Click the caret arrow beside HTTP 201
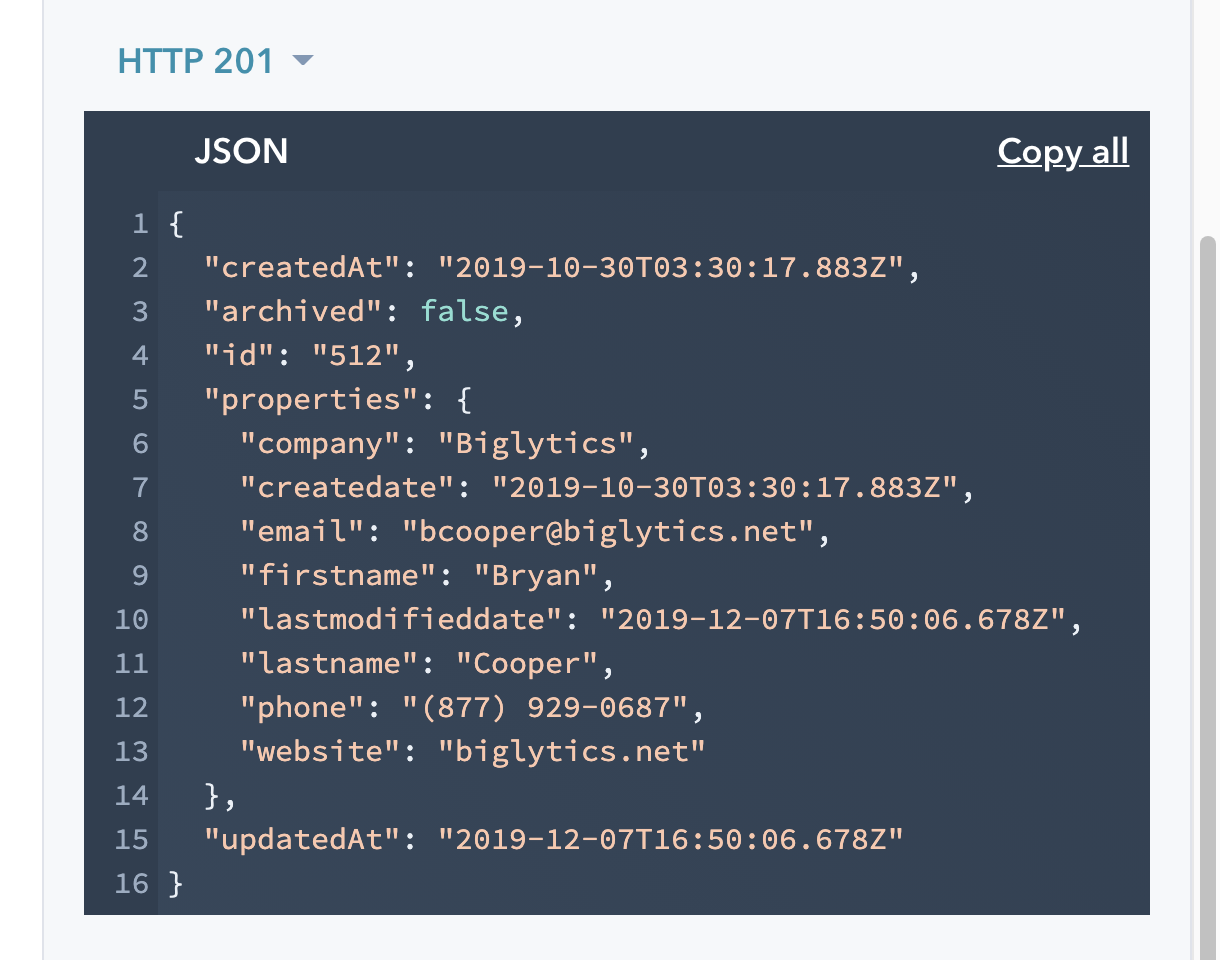The height and width of the screenshot is (960, 1220). coord(303,62)
